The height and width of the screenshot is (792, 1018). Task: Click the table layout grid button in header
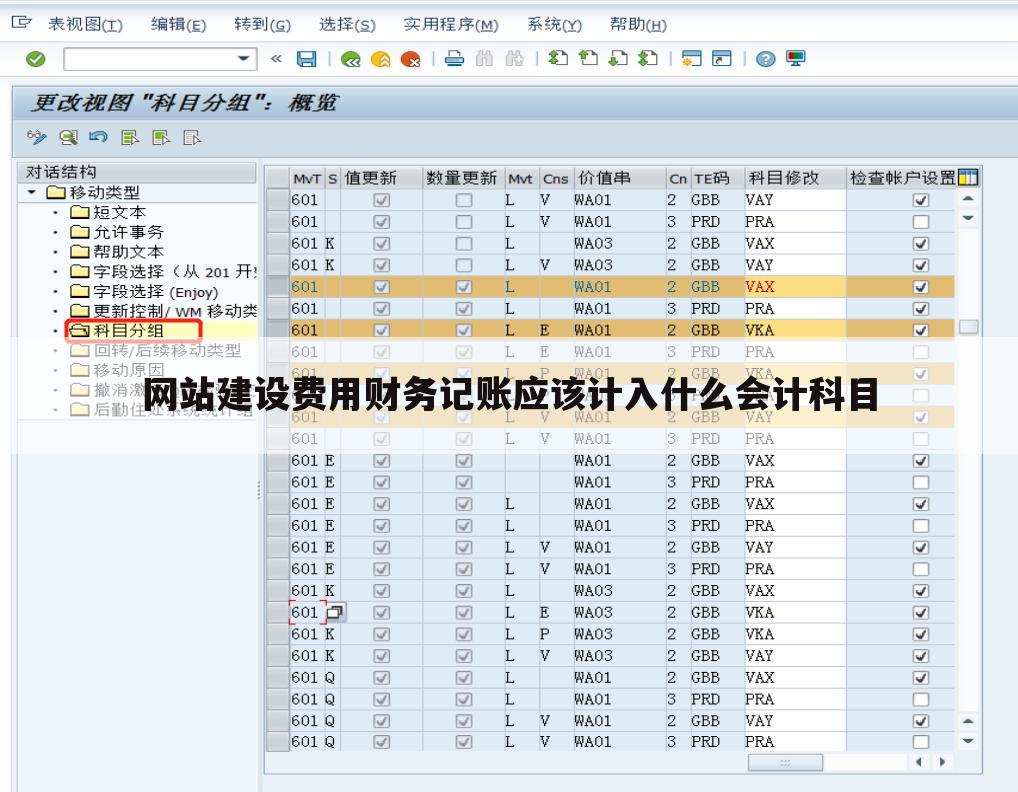(966, 177)
